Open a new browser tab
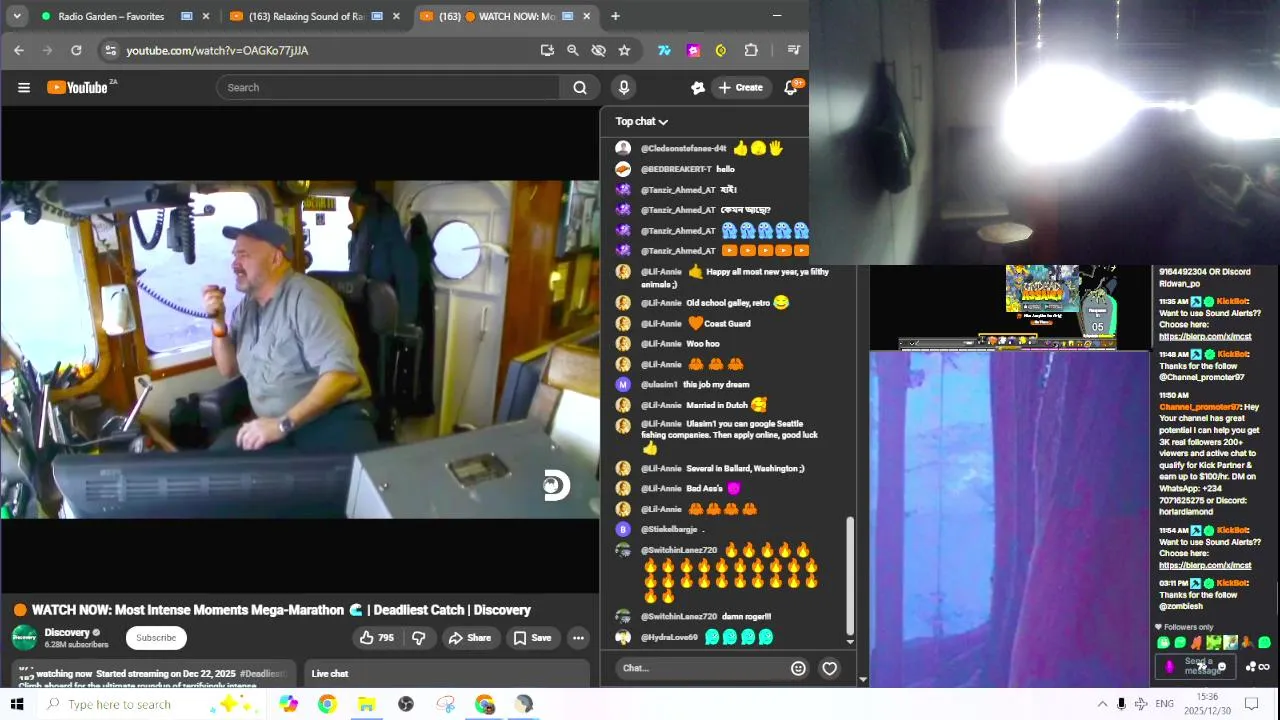The height and width of the screenshot is (720, 1280). tap(615, 16)
